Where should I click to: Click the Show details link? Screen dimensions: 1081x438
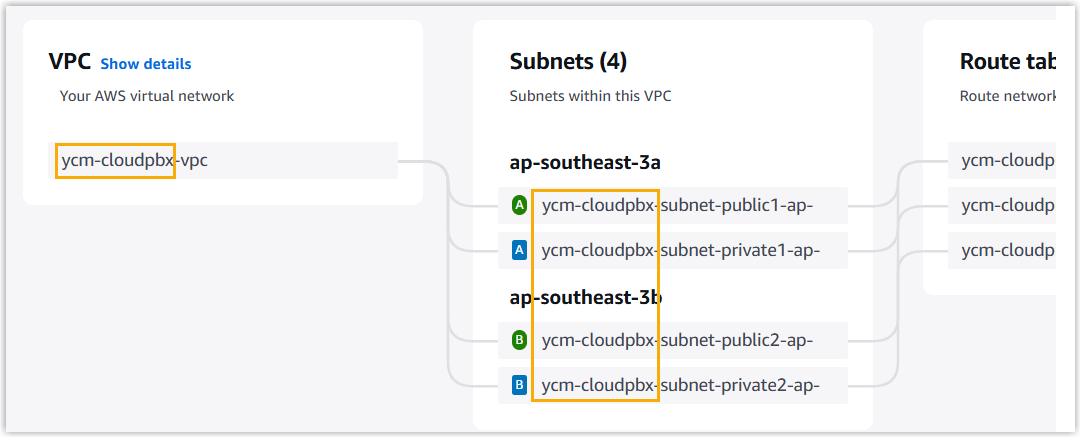(145, 64)
